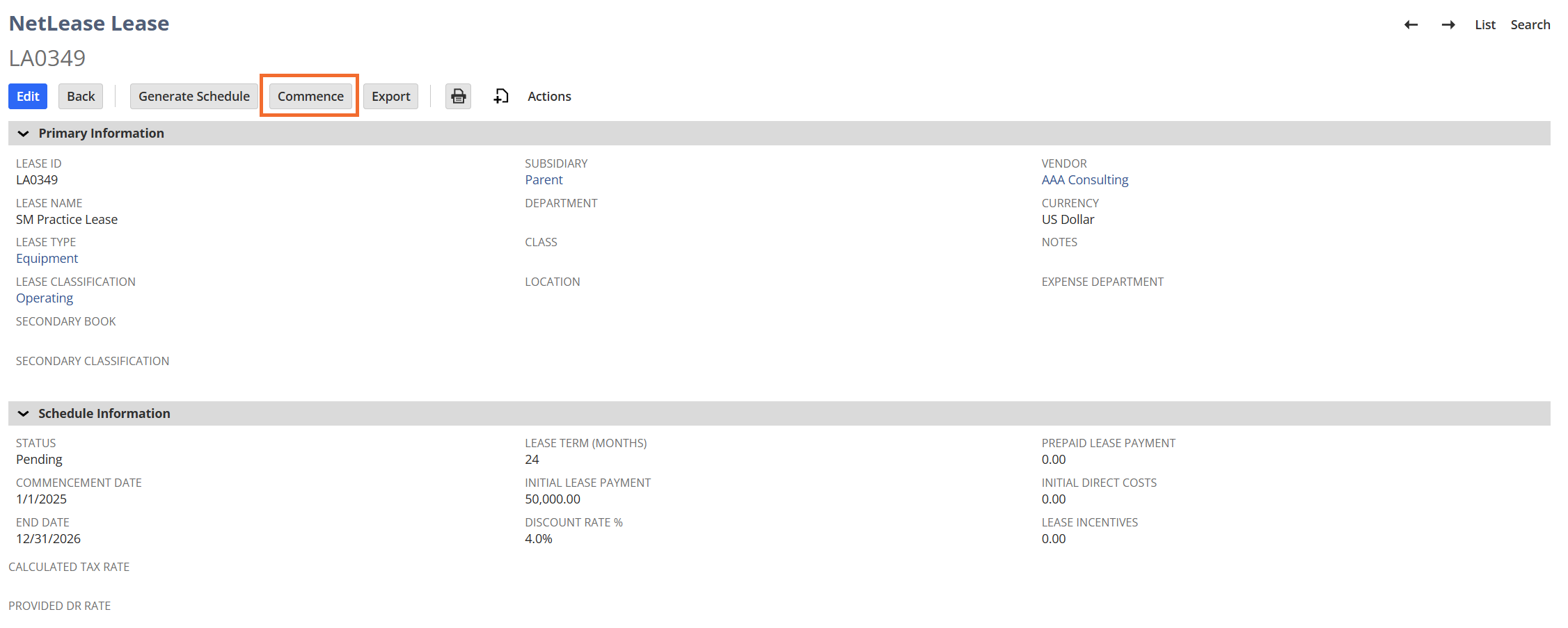Open the Actions menu
The width and height of the screenshot is (1568, 628).
click(x=549, y=96)
